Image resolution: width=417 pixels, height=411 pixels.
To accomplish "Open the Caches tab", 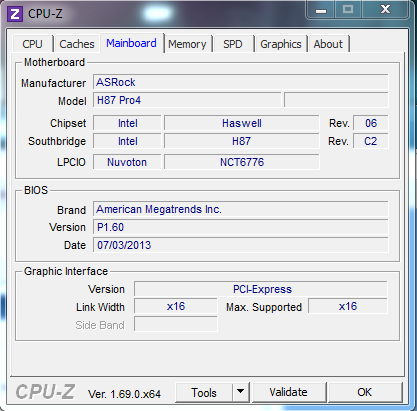I will (x=77, y=44).
